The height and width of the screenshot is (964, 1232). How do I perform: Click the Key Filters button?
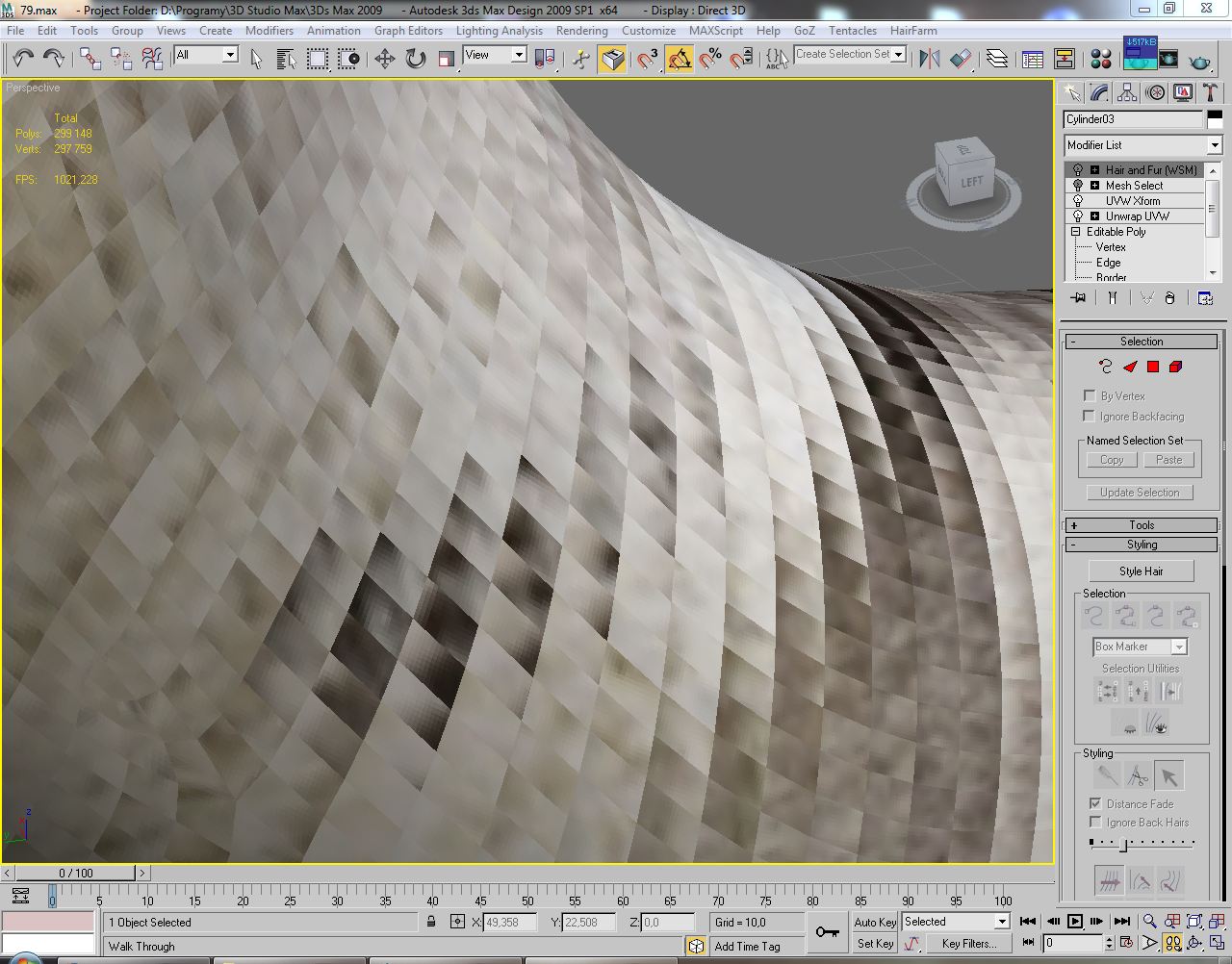coord(968,943)
